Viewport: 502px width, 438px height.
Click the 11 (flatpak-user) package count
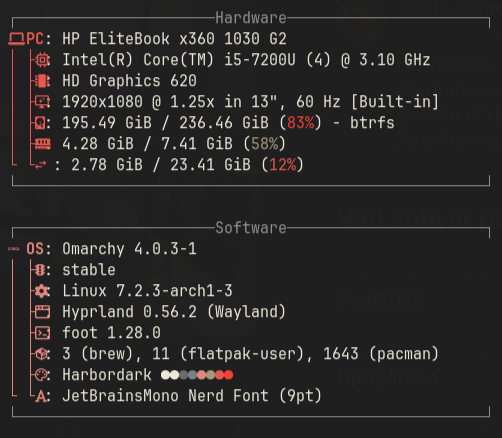click(228, 354)
